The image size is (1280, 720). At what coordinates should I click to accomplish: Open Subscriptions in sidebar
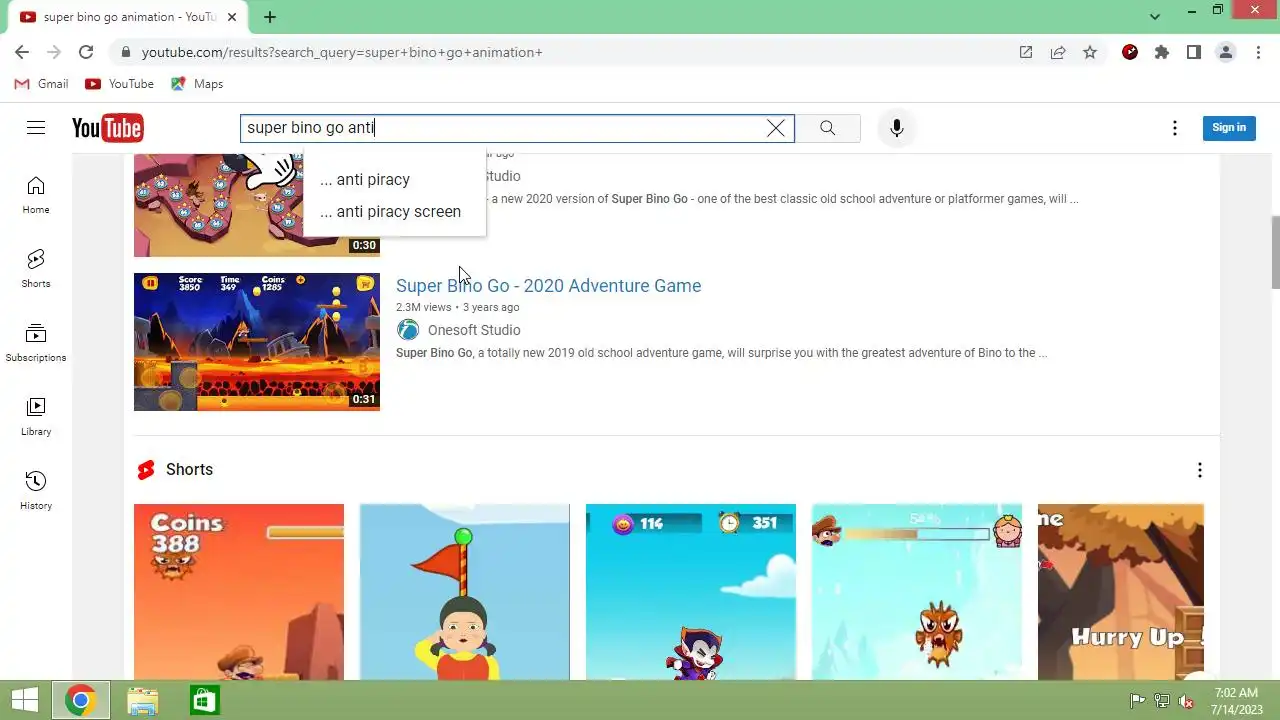[36, 343]
